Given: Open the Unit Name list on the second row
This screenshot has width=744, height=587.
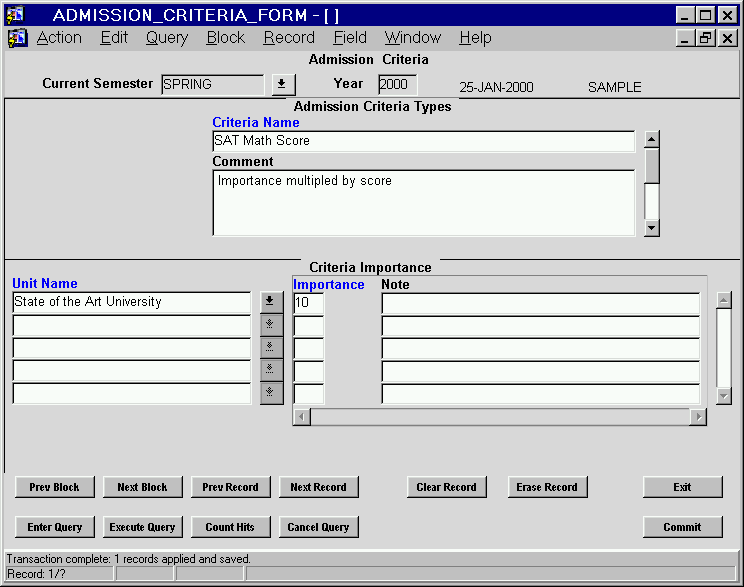Looking at the screenshot, I should pos(271,325).
